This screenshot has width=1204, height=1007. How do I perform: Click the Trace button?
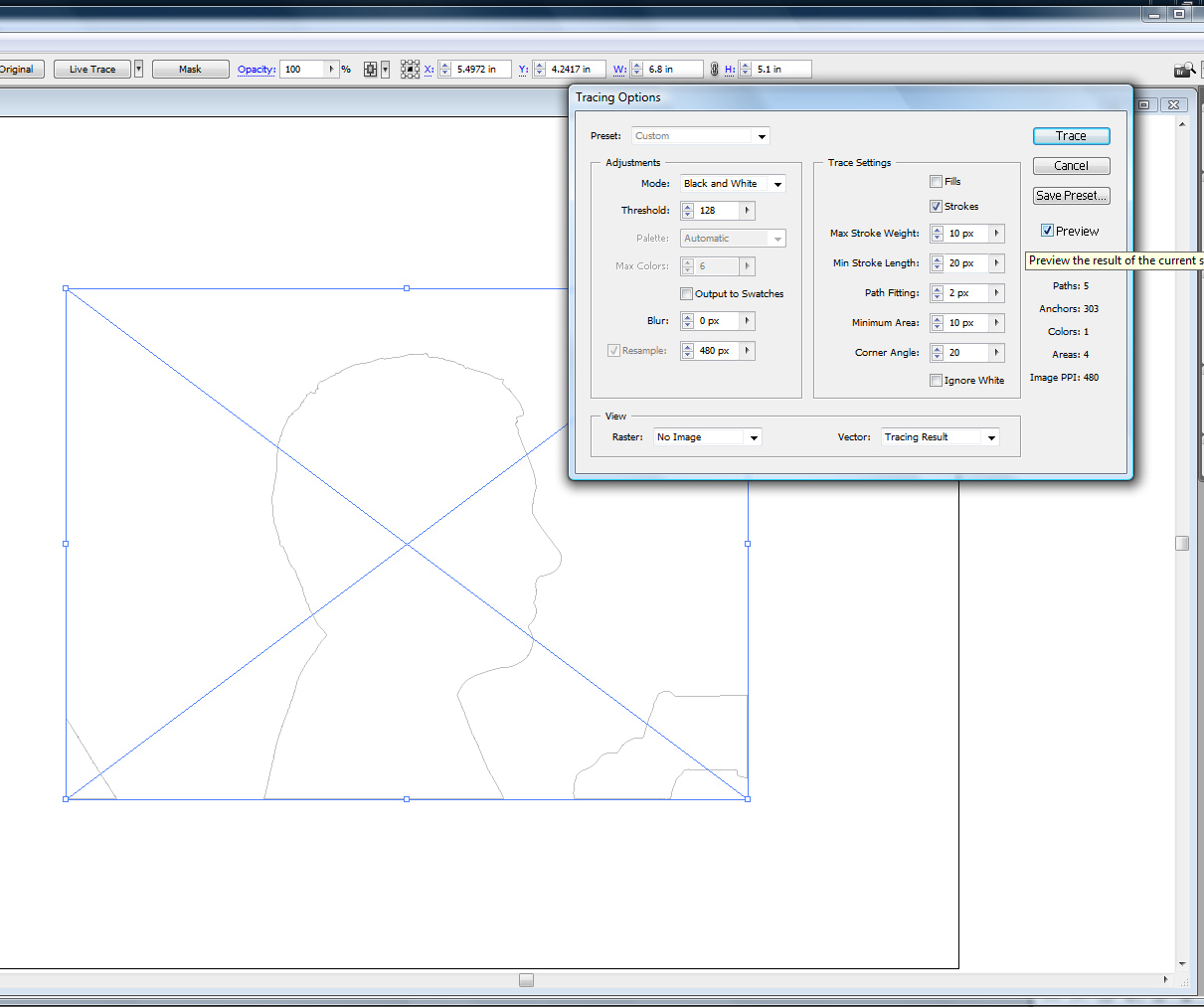[x=1072, y=136]
